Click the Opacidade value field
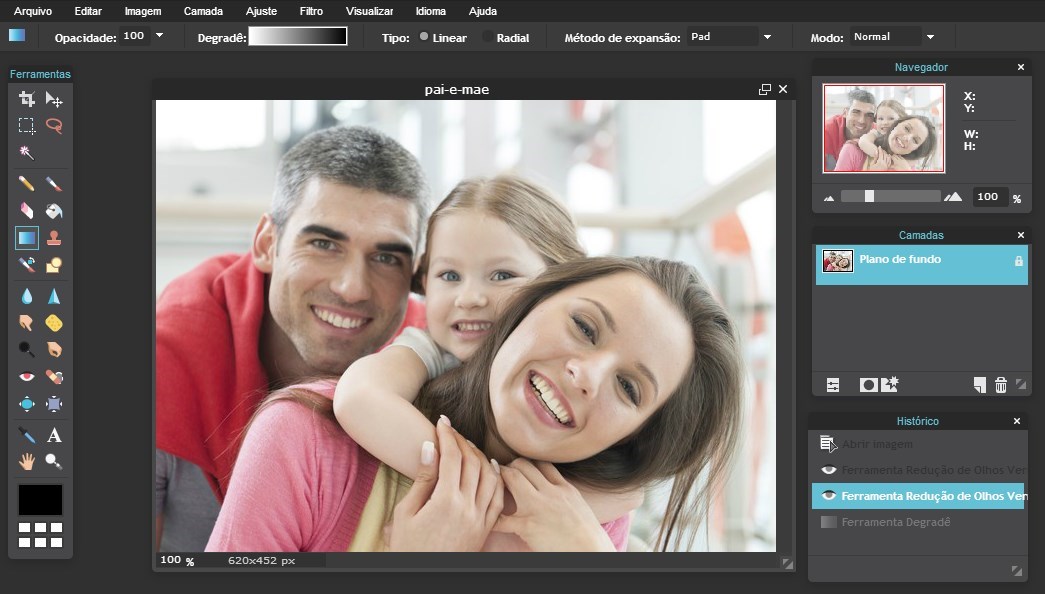The width and height of the screenshot is (1045, 594). [135, 36]
